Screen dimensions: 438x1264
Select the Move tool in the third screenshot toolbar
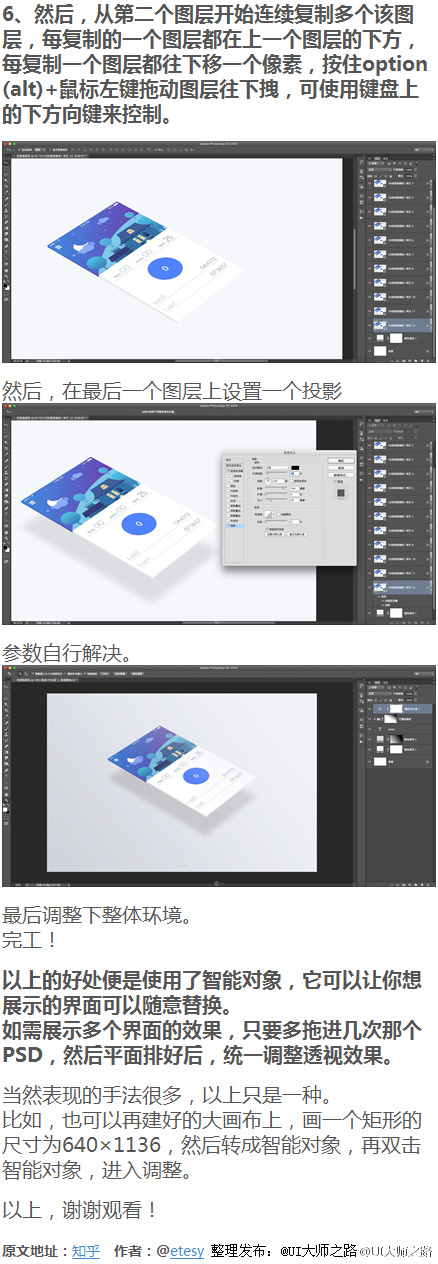(x=7, y=689)
